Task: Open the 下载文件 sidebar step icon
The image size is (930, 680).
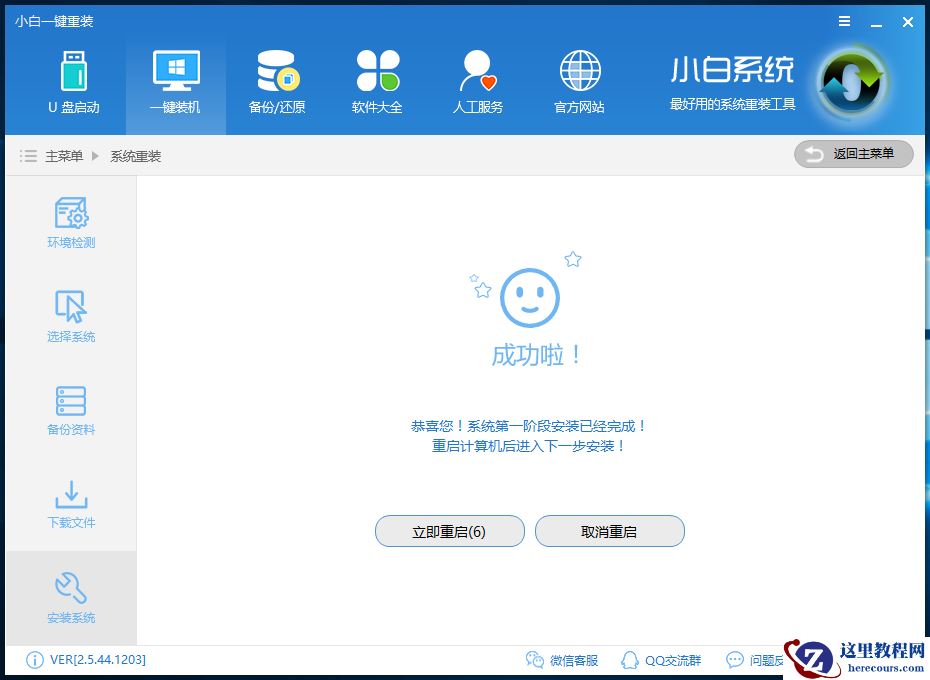Action: point(70,494)
